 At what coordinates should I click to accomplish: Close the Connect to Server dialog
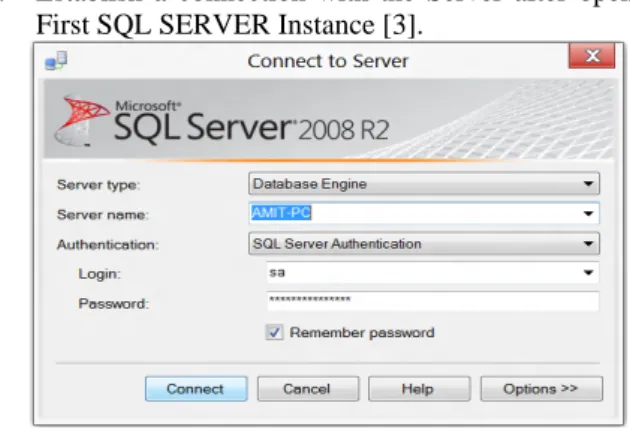[592, 56]
